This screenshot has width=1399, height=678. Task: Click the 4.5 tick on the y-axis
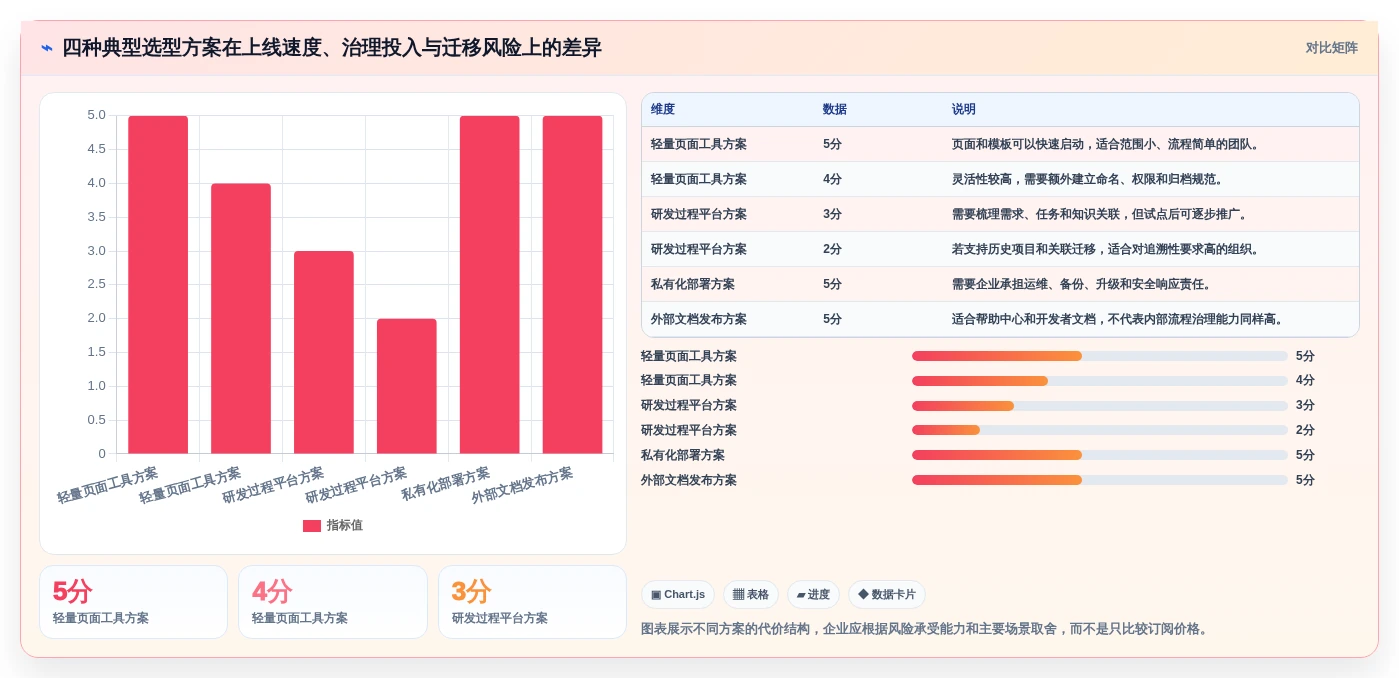(x=96, y=149)
